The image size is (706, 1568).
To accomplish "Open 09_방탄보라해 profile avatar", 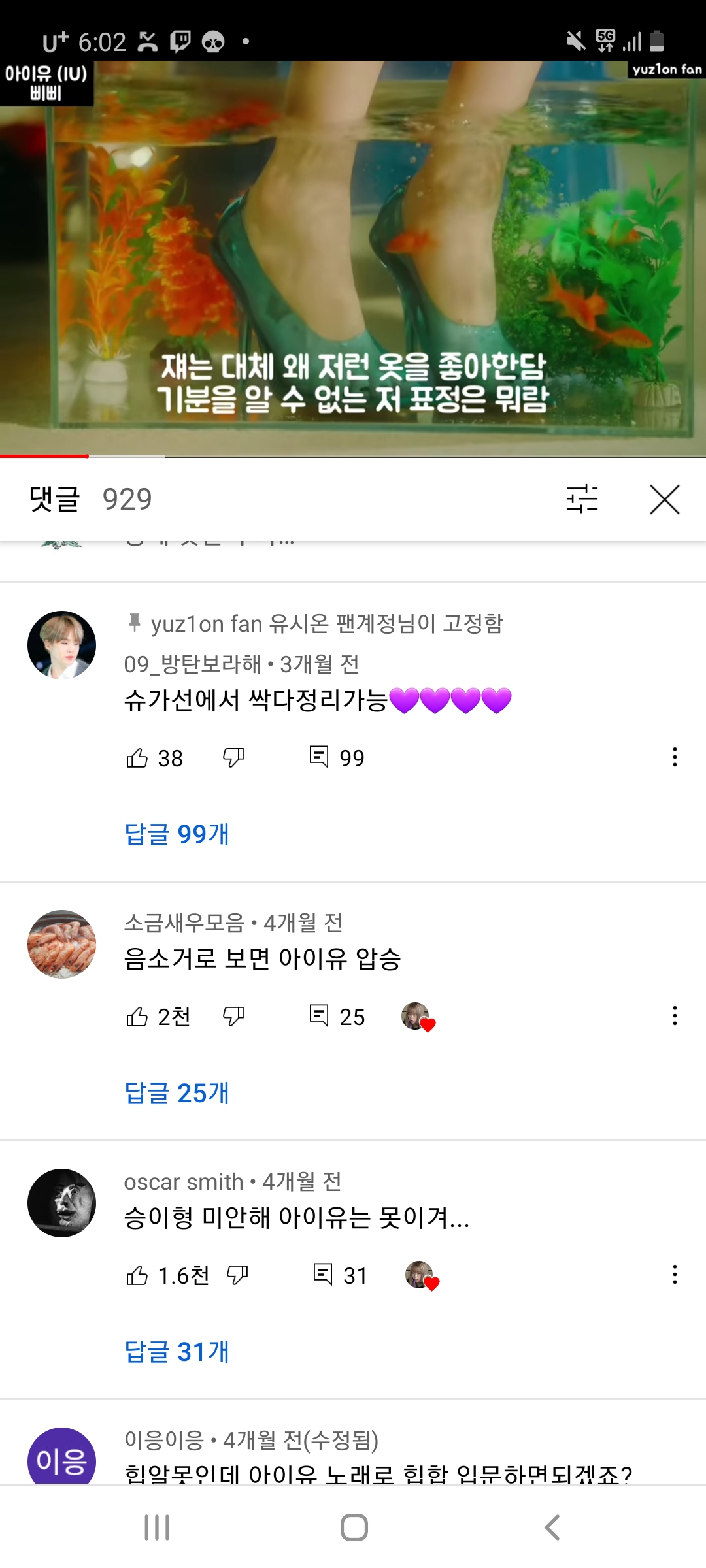I will 61,645.
